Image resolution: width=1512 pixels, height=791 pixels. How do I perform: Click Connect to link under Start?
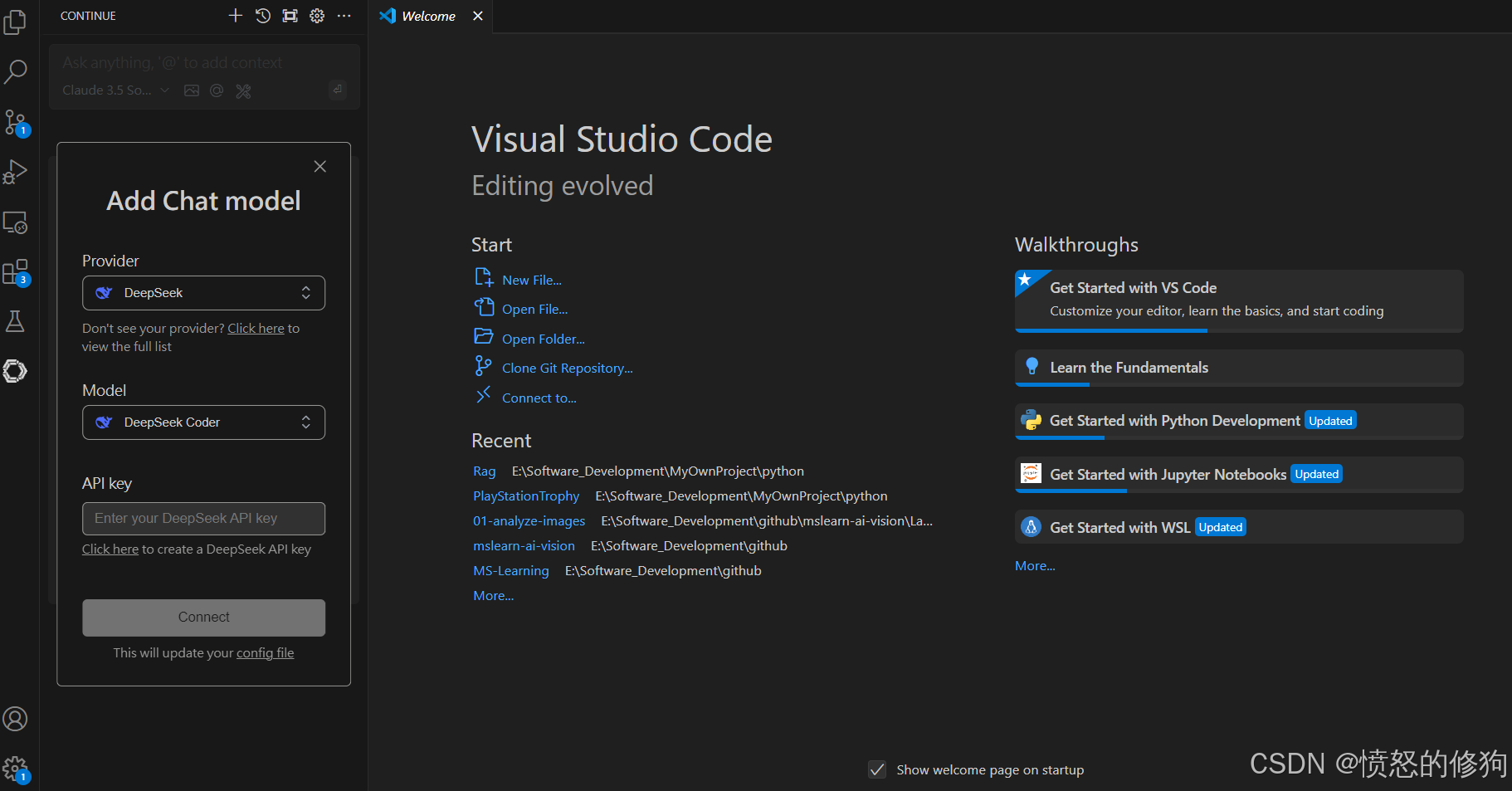click(539, 398)
